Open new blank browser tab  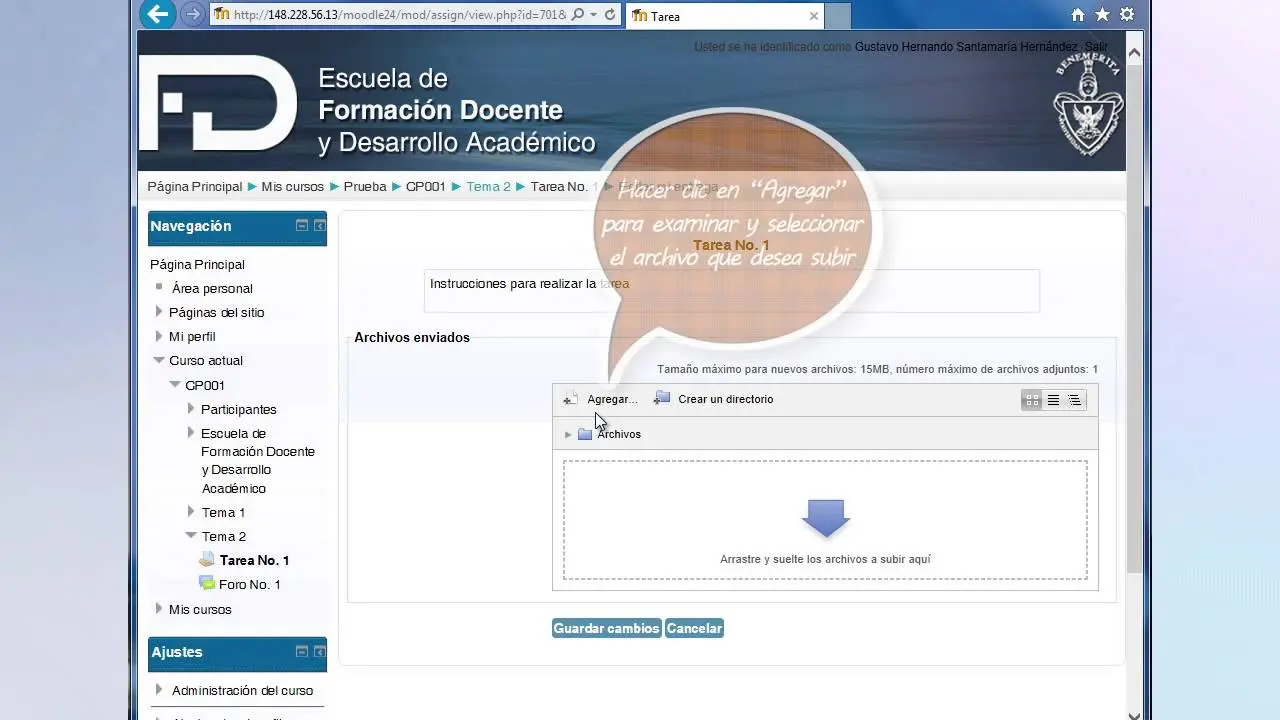(x=838, y=16)
